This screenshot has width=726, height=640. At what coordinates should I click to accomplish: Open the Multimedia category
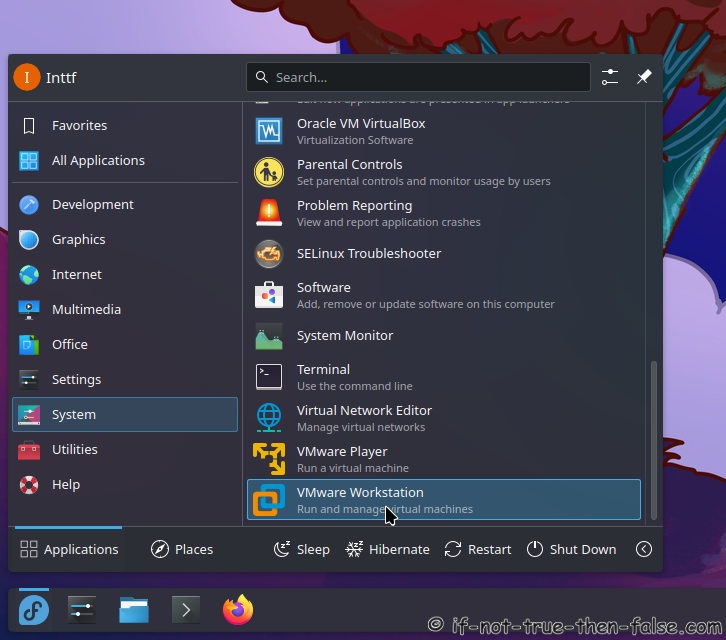125,310
